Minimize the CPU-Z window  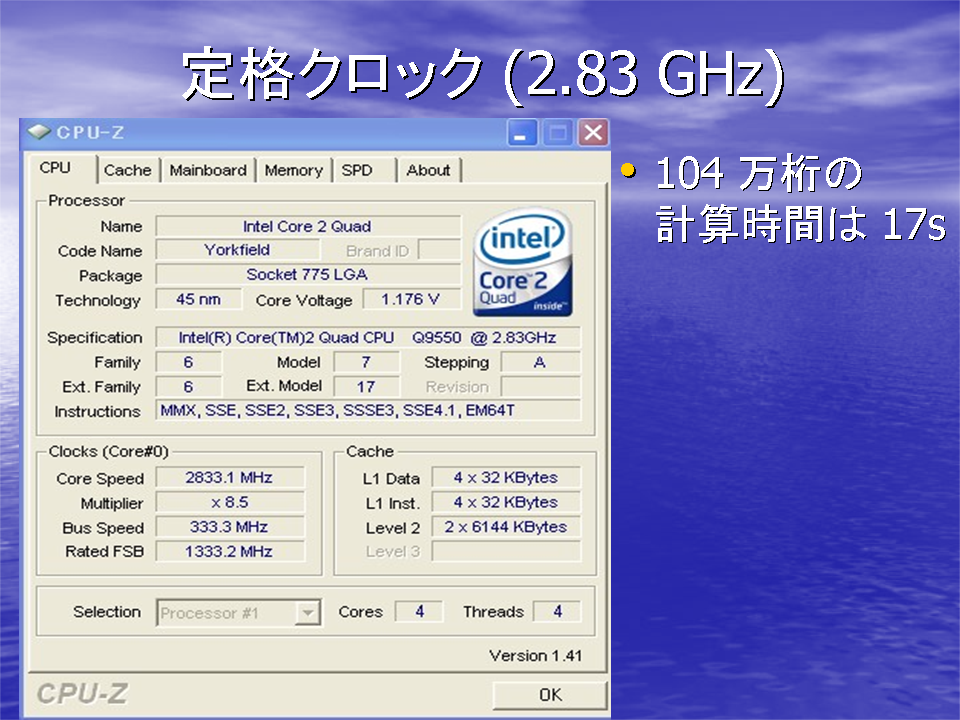pos(522,133)
